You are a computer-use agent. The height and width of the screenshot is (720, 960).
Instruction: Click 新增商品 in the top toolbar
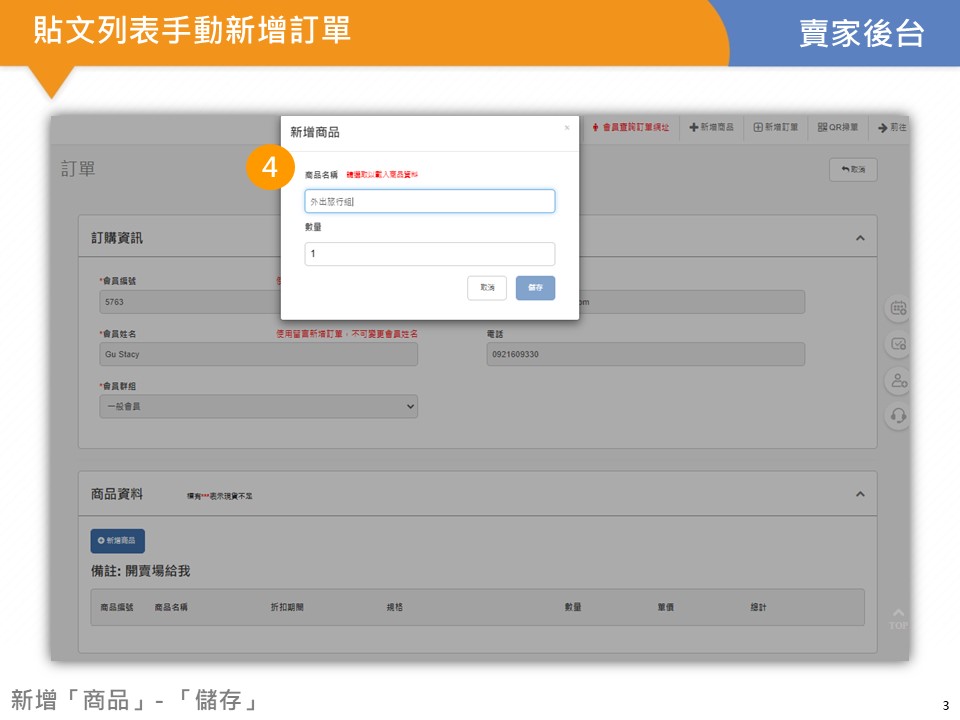[x=712, y=128]
